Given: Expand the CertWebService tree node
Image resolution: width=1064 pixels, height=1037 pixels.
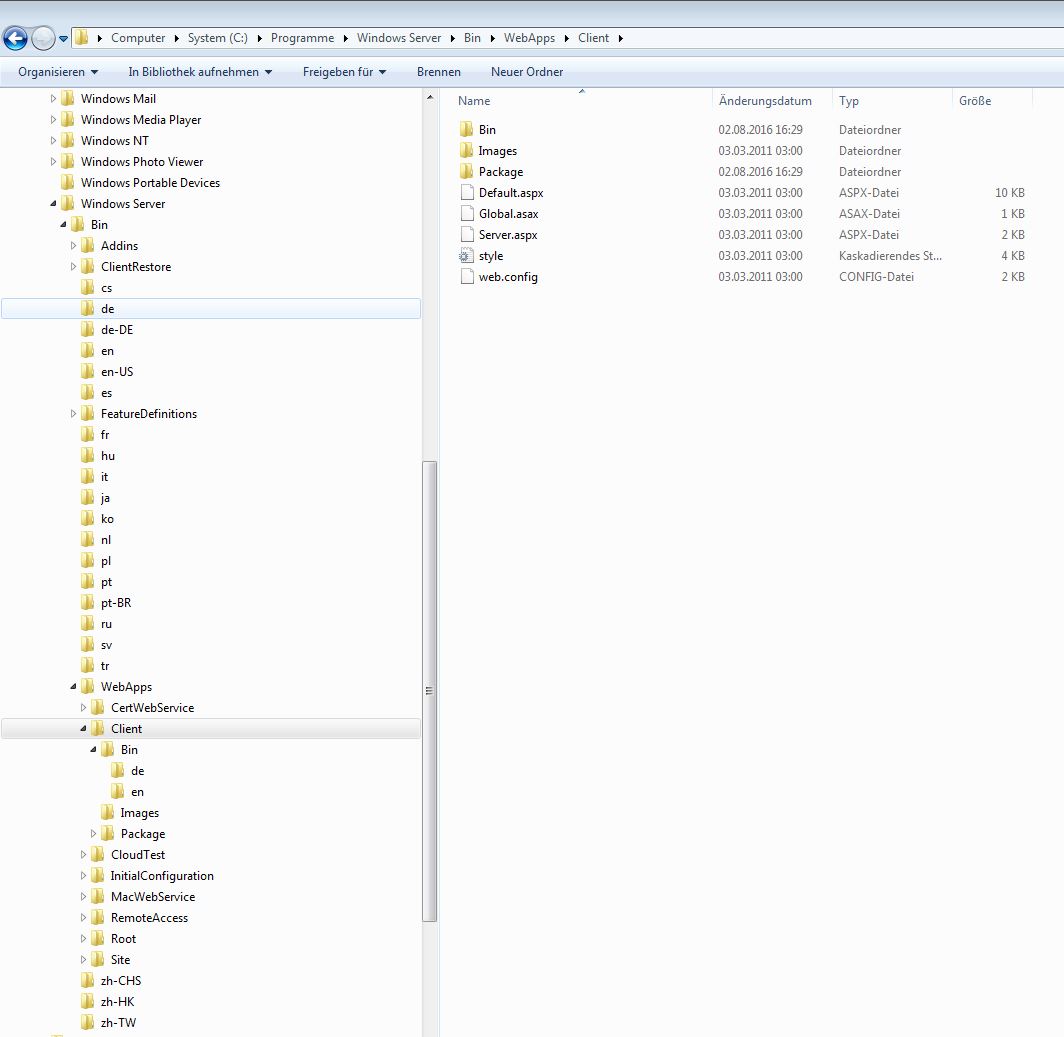Looking at the screenshot, I should point(84,708).
